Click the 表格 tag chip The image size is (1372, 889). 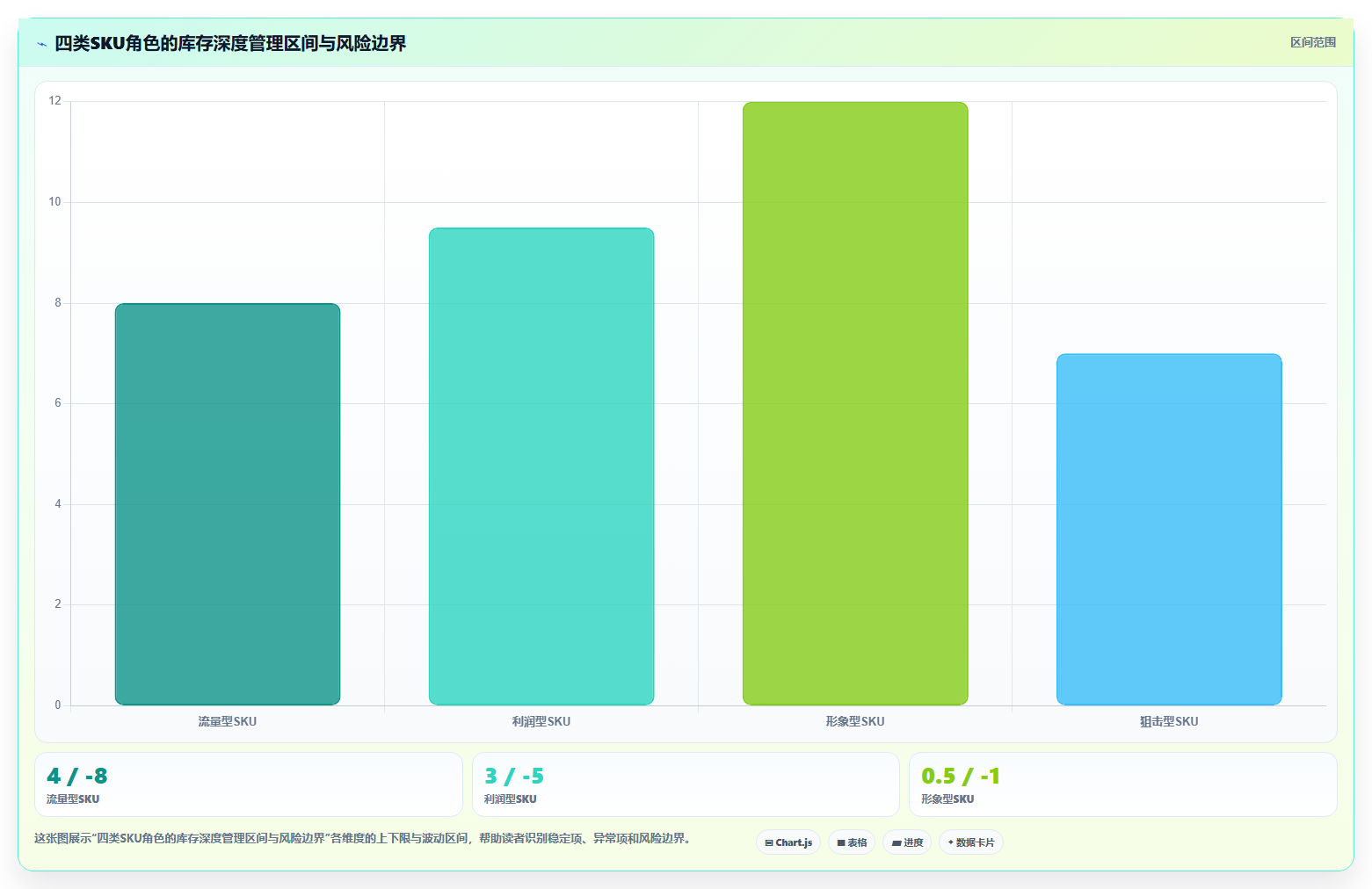pyautogui.click(x=852, y=842)
